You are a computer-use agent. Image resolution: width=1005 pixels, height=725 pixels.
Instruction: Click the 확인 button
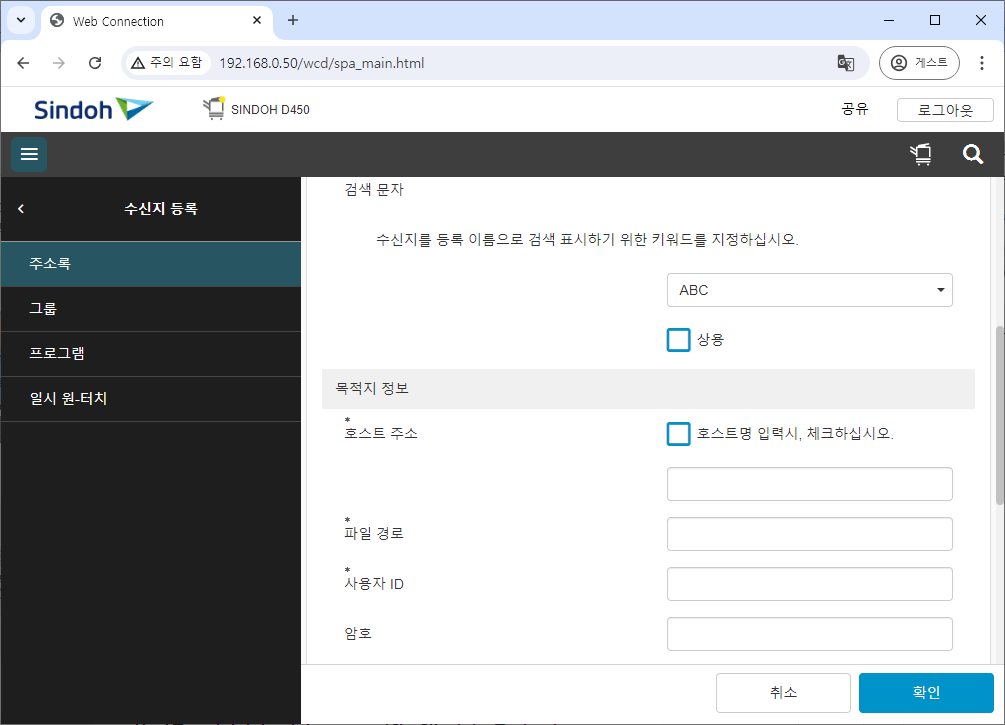(x=926, y=692)
